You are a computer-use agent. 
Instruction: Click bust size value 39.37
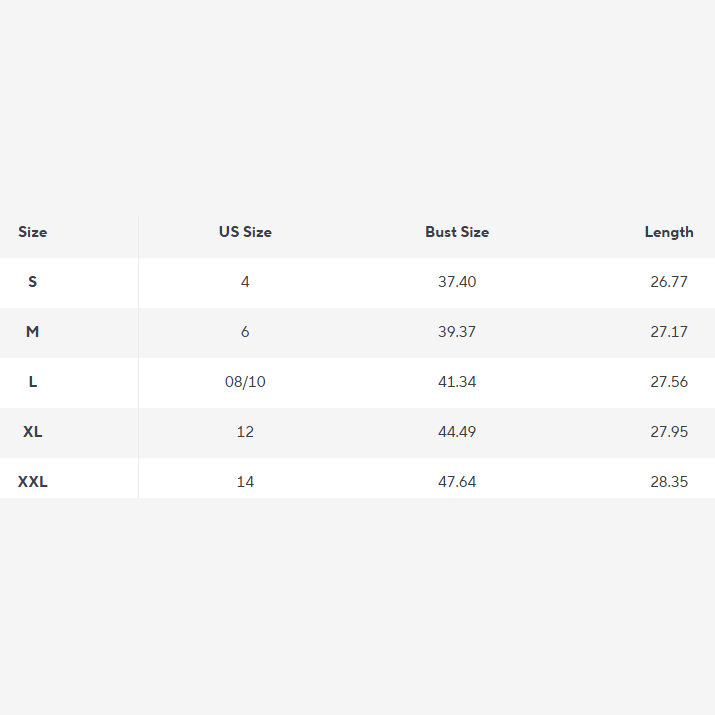457,332
